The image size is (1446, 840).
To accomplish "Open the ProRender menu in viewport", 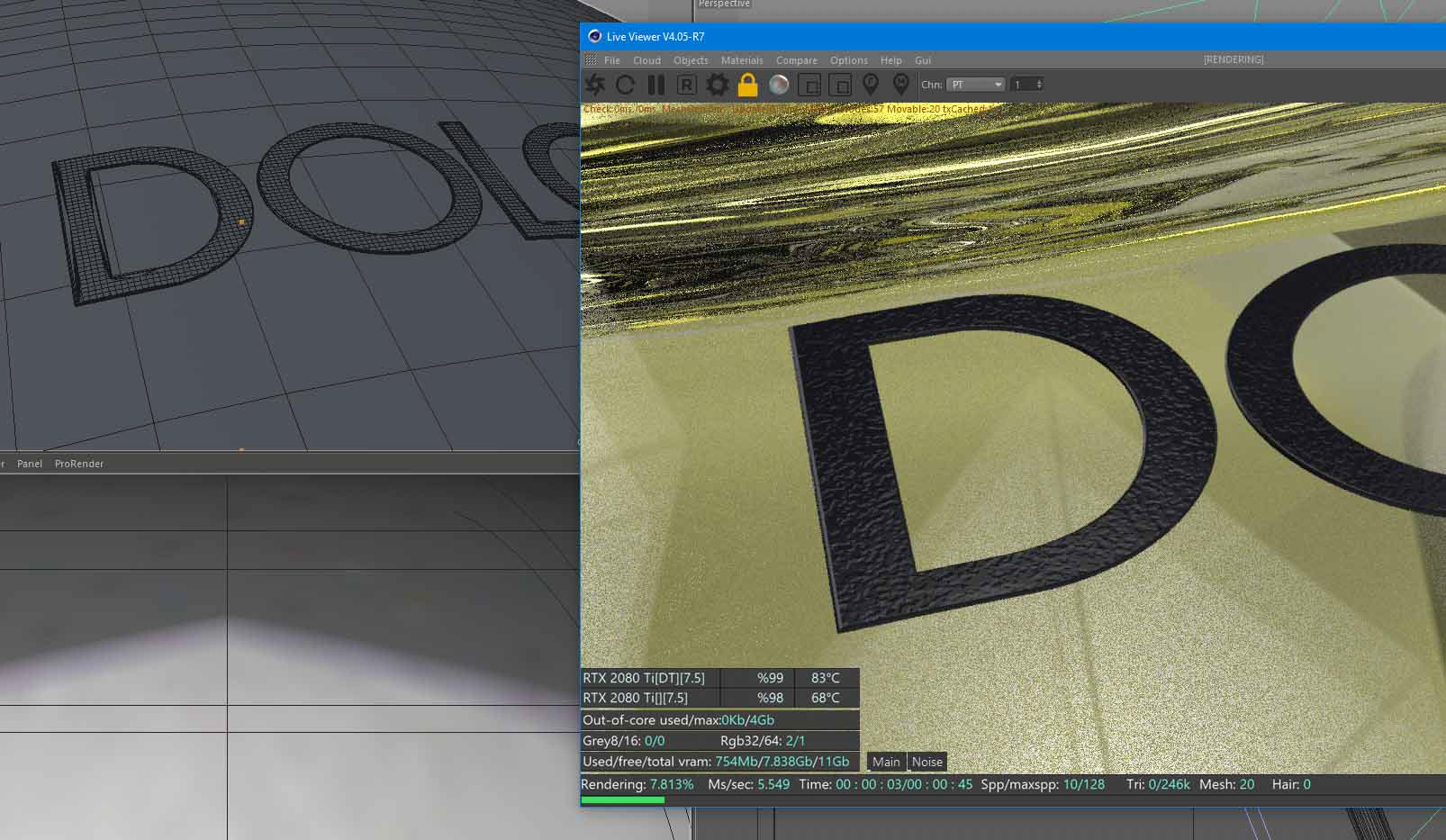I will click(x=79, y=464).
